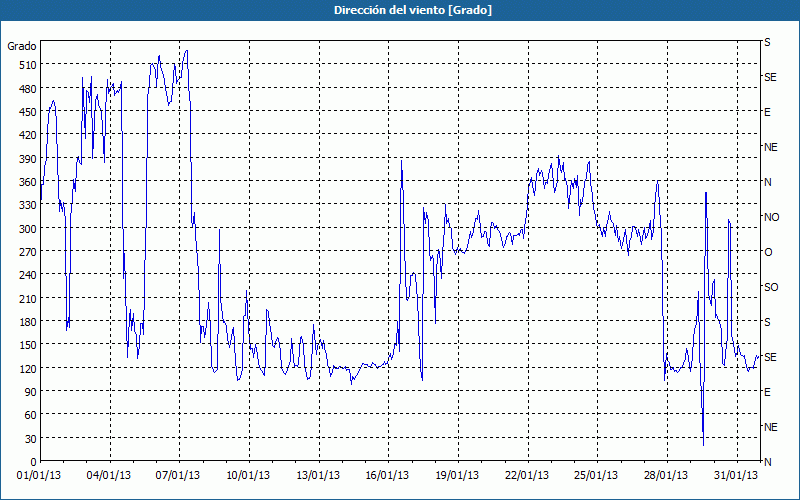This screenshot has width=800, height=500.
Task: Select the 300 value on the y-axis
Action: [x=28, y=229]
